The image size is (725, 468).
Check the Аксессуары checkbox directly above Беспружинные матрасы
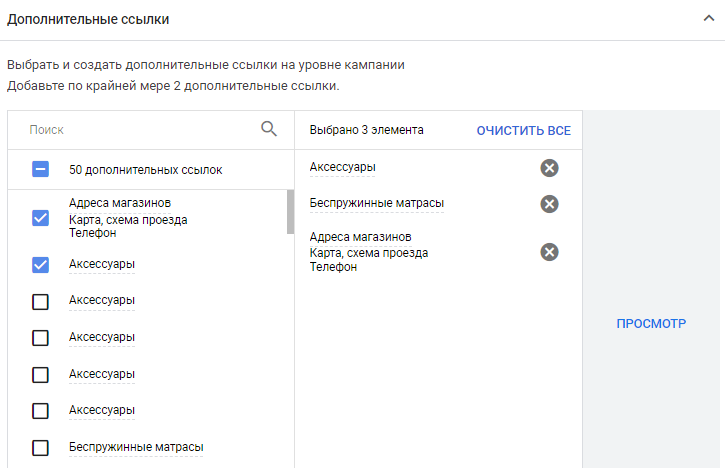[41, 410]
